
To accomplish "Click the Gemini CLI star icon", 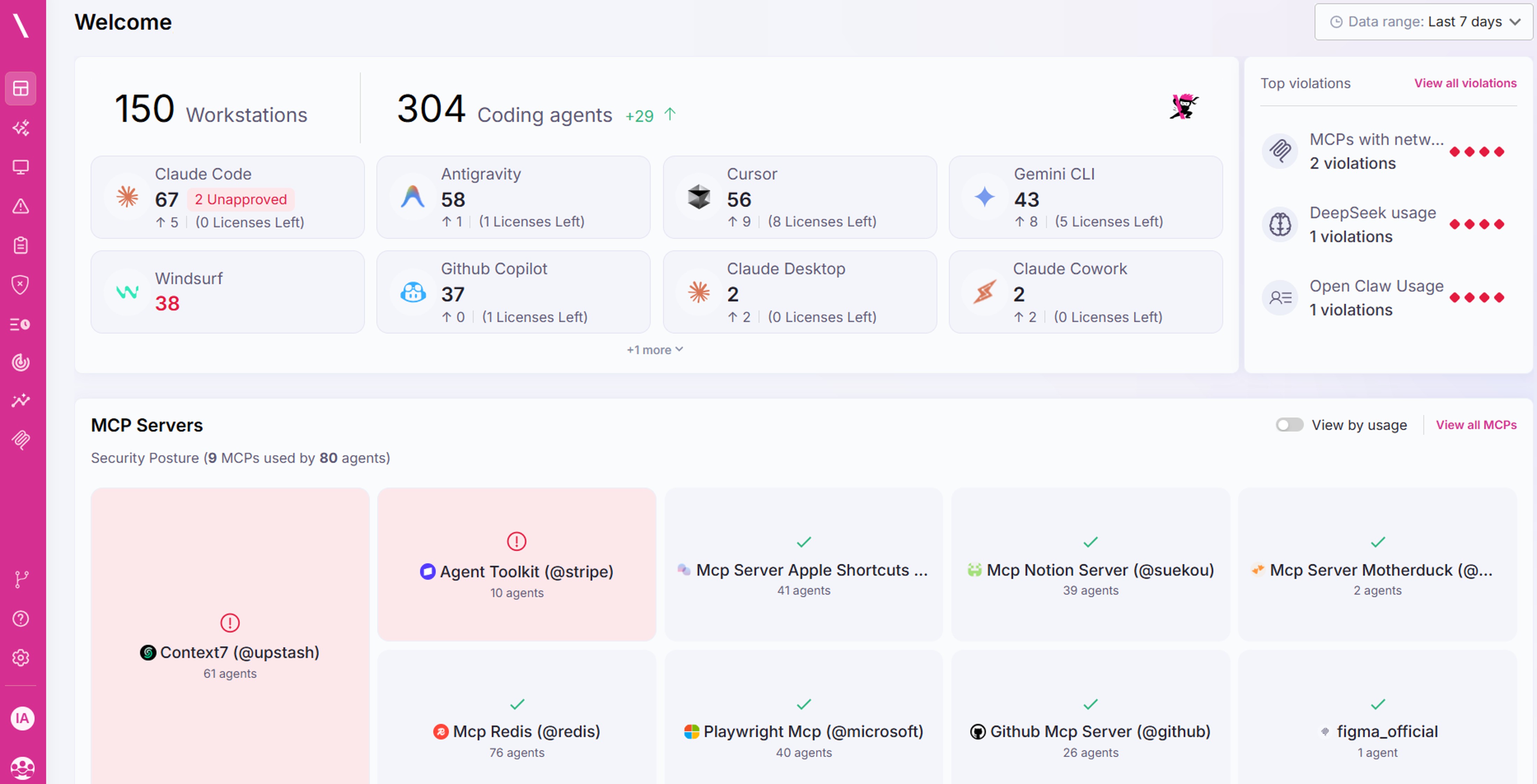I will pyautogui.click(x=984, y=196).
